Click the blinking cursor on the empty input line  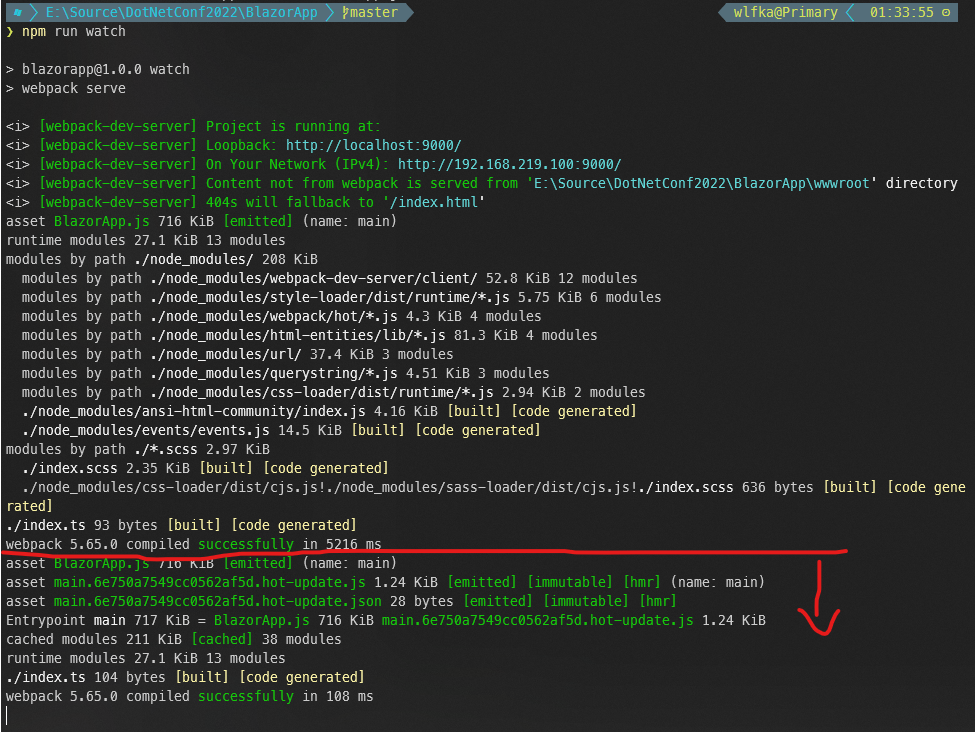point(6,715)
